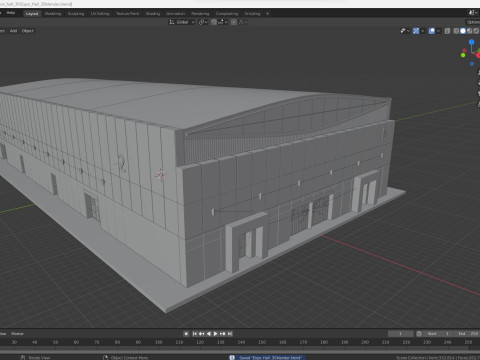
Task: Open the pivot point dropdown
Action: (x=203, y=22)
